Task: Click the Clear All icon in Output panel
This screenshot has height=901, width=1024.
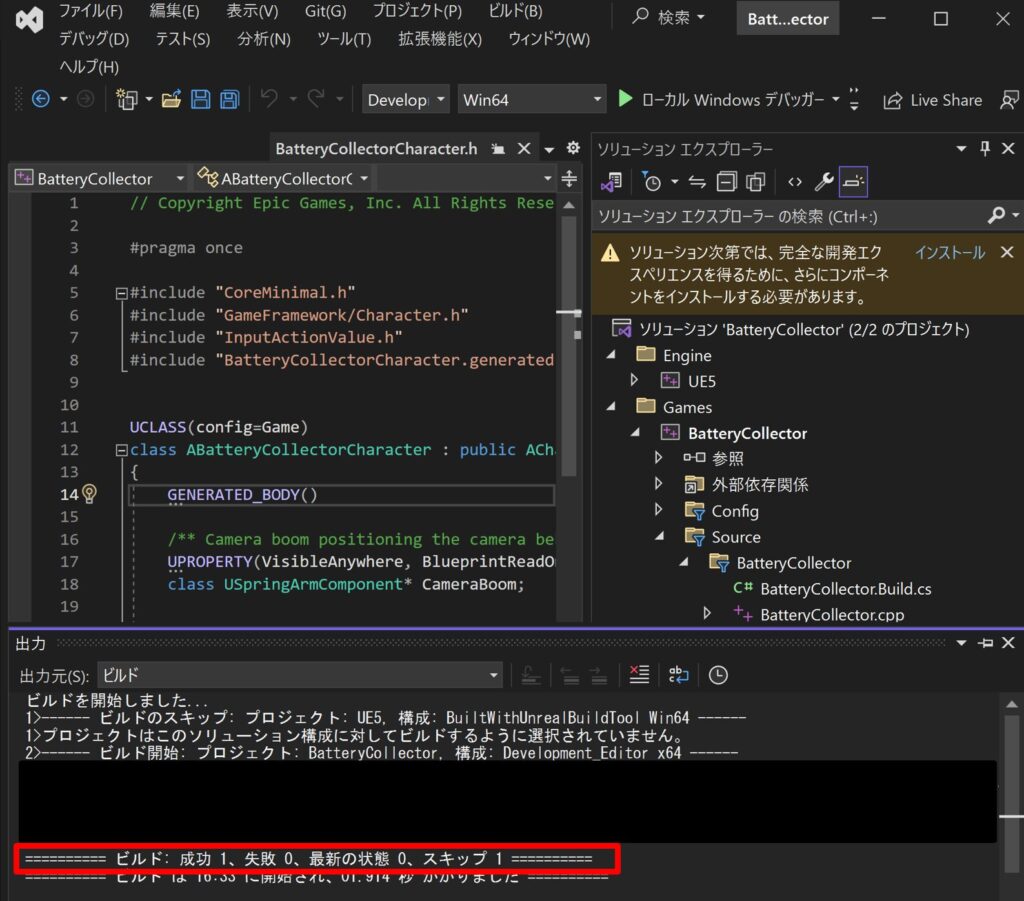Action: point(639,674)
